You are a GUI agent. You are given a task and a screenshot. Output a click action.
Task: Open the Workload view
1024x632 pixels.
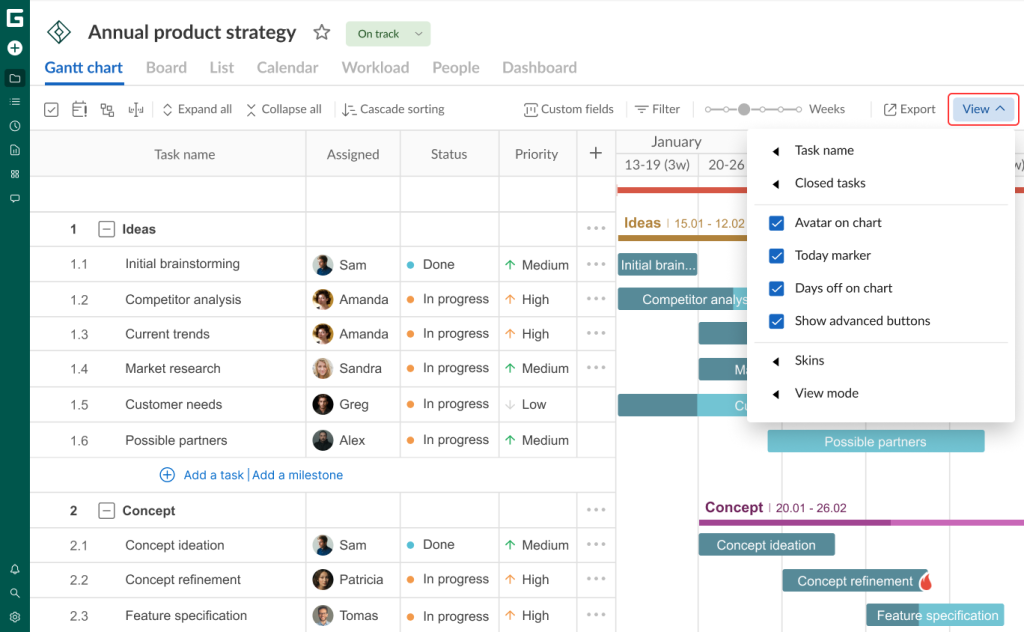coord(375,67)
